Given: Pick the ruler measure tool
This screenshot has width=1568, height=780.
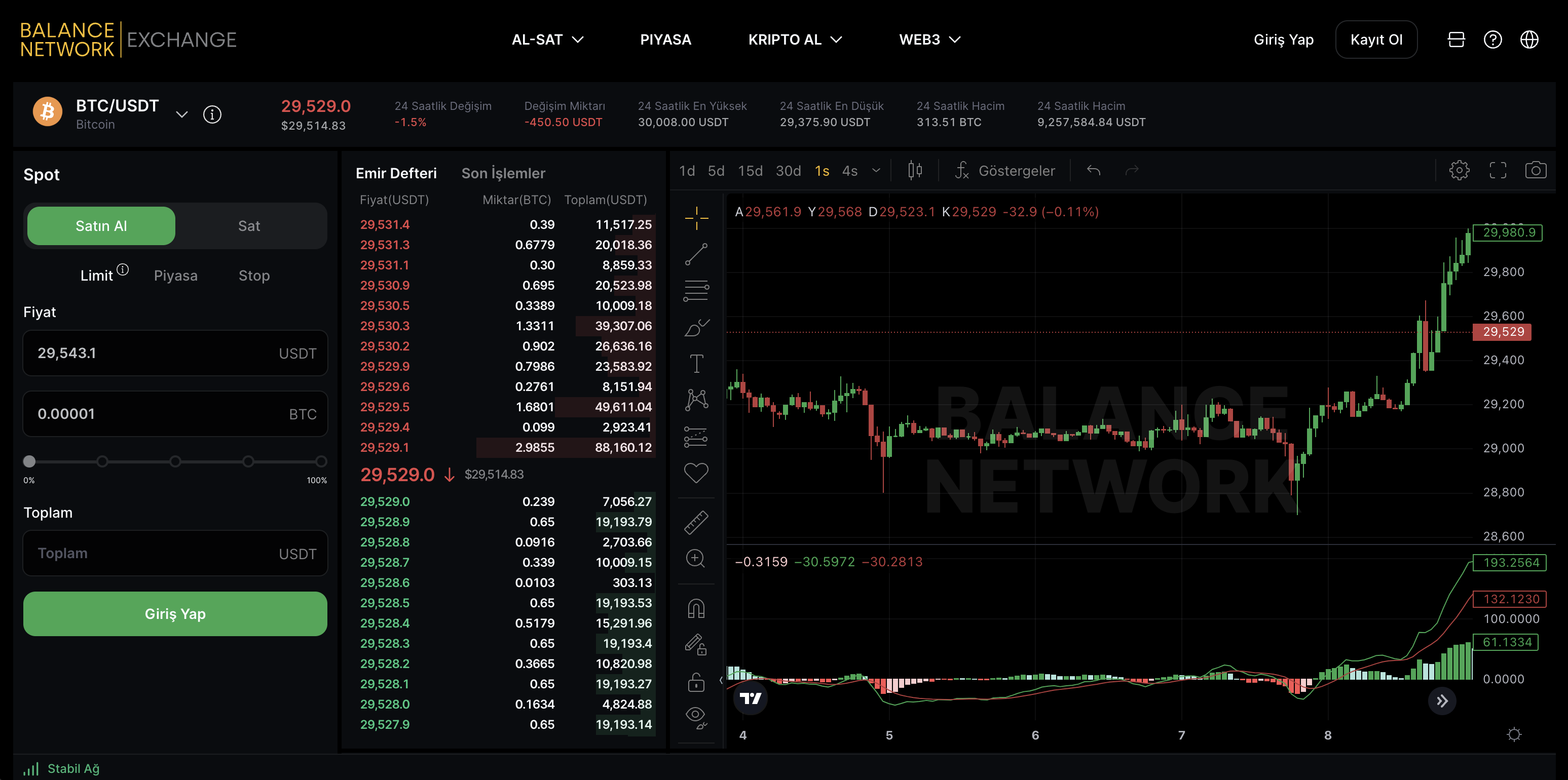Looking at the screenshot, I should click(696, 523).
